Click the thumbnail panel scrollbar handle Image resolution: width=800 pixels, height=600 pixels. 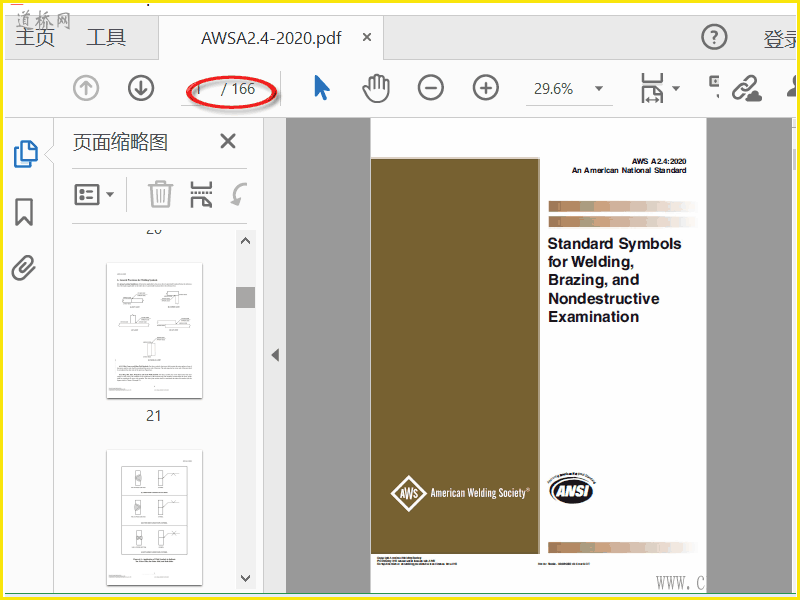click(x=245, y=297)
